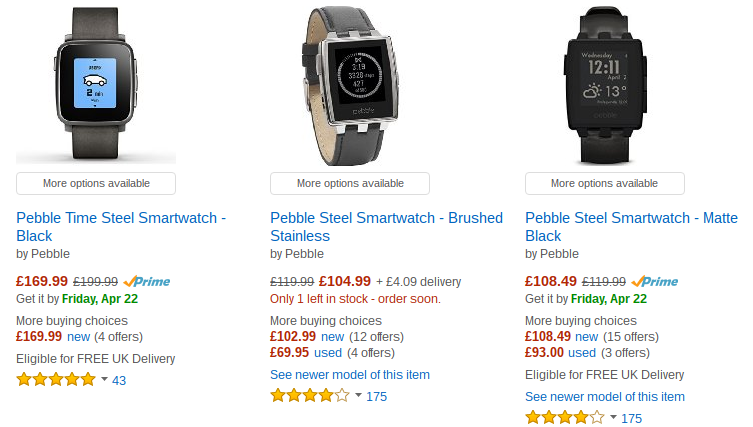Click the Prime logo beside £169.99
The height and width of the screenshot is (427, 753).
tap(146, 281)
